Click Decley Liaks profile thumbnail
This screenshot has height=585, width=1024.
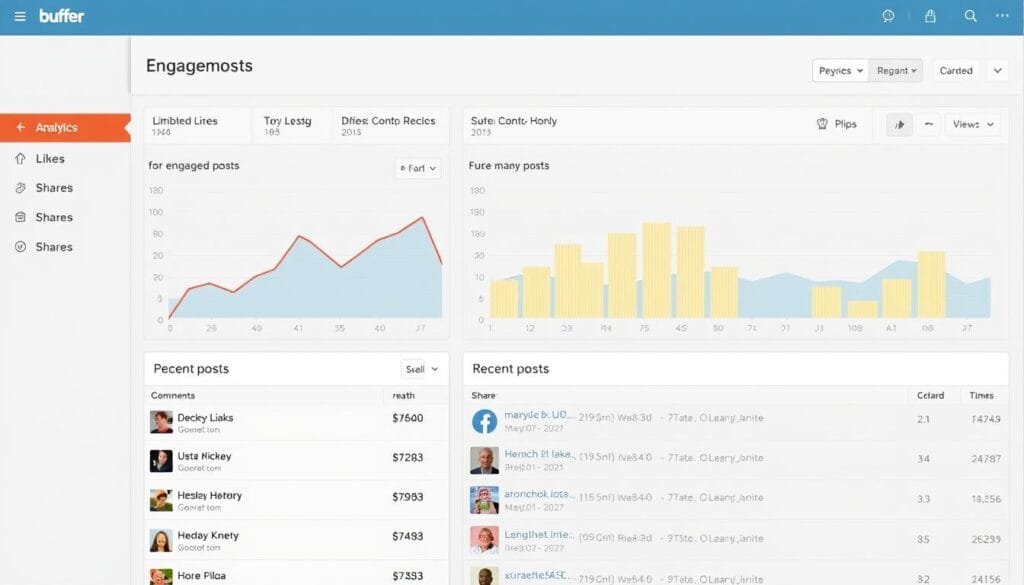point(161,422)
